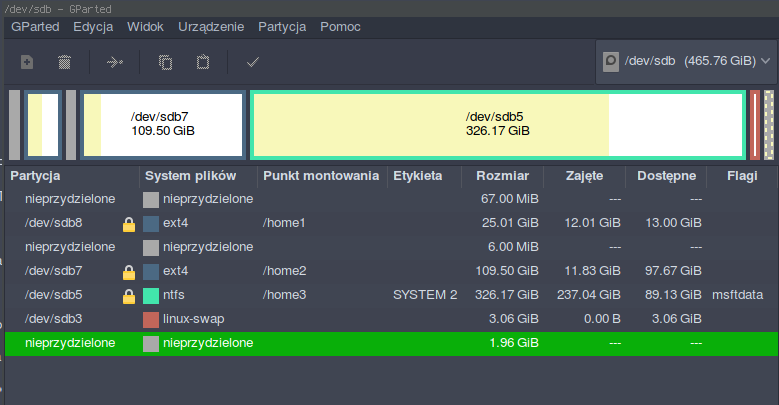Viewport: 779px width, 405px height.
Task: Select /dev/sdb7 block in the disk graphic
Action: coord(162,124)
